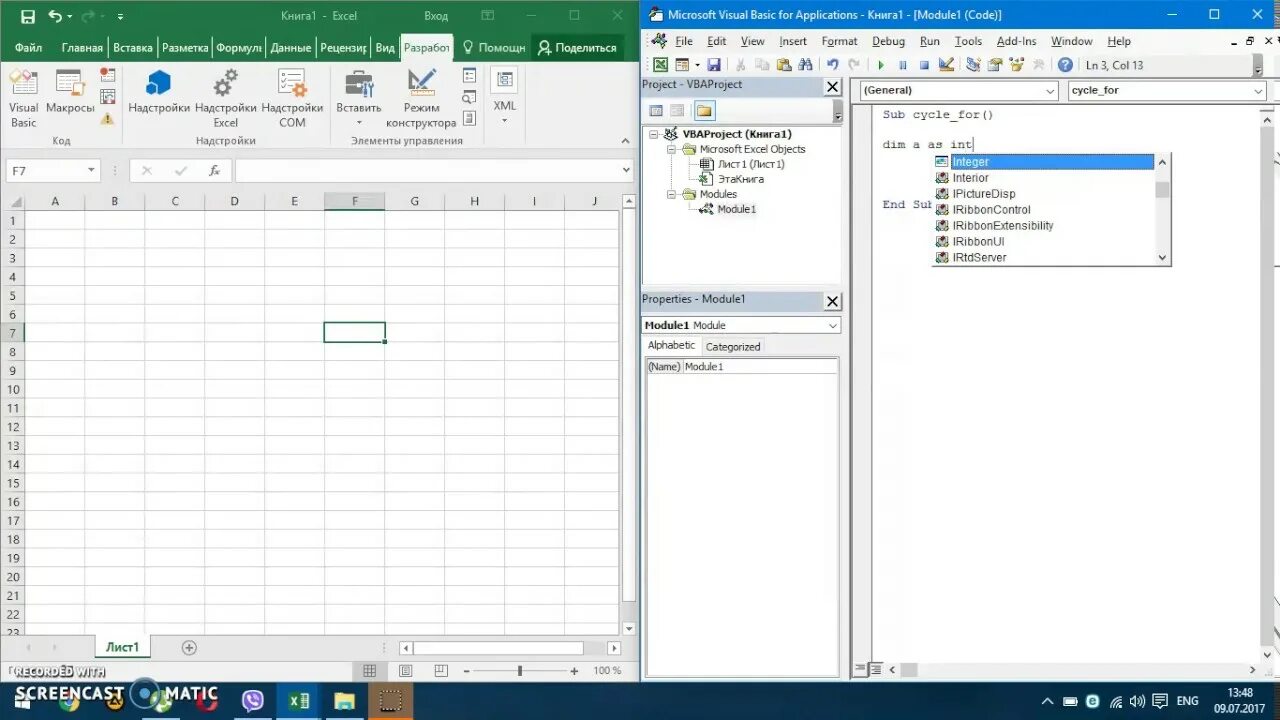Viewport: 1280px width, 720px height.
Task: Switch to the Данные ribbon tab
Action: pos(290,48)
